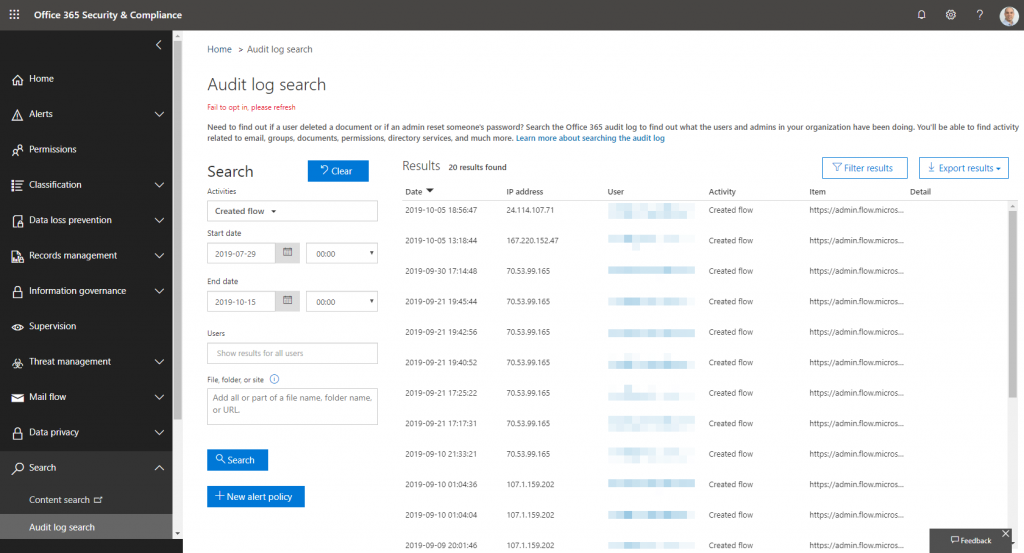The image size is (1024, 553).
Task: Click the New alert policy button
Action: [x=255, y=497]
